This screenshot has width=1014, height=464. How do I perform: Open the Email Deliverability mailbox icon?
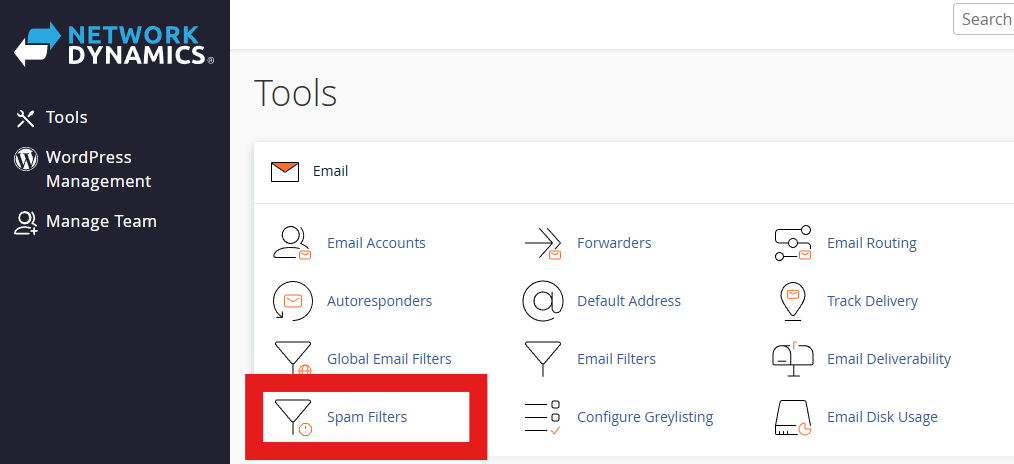pos(792,359)
